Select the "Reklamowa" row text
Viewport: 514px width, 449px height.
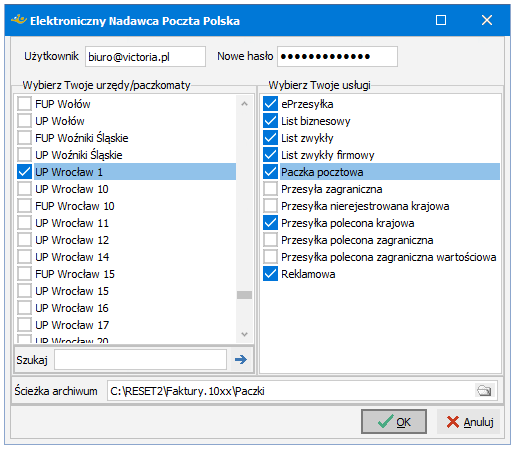[x=308, y=274]
